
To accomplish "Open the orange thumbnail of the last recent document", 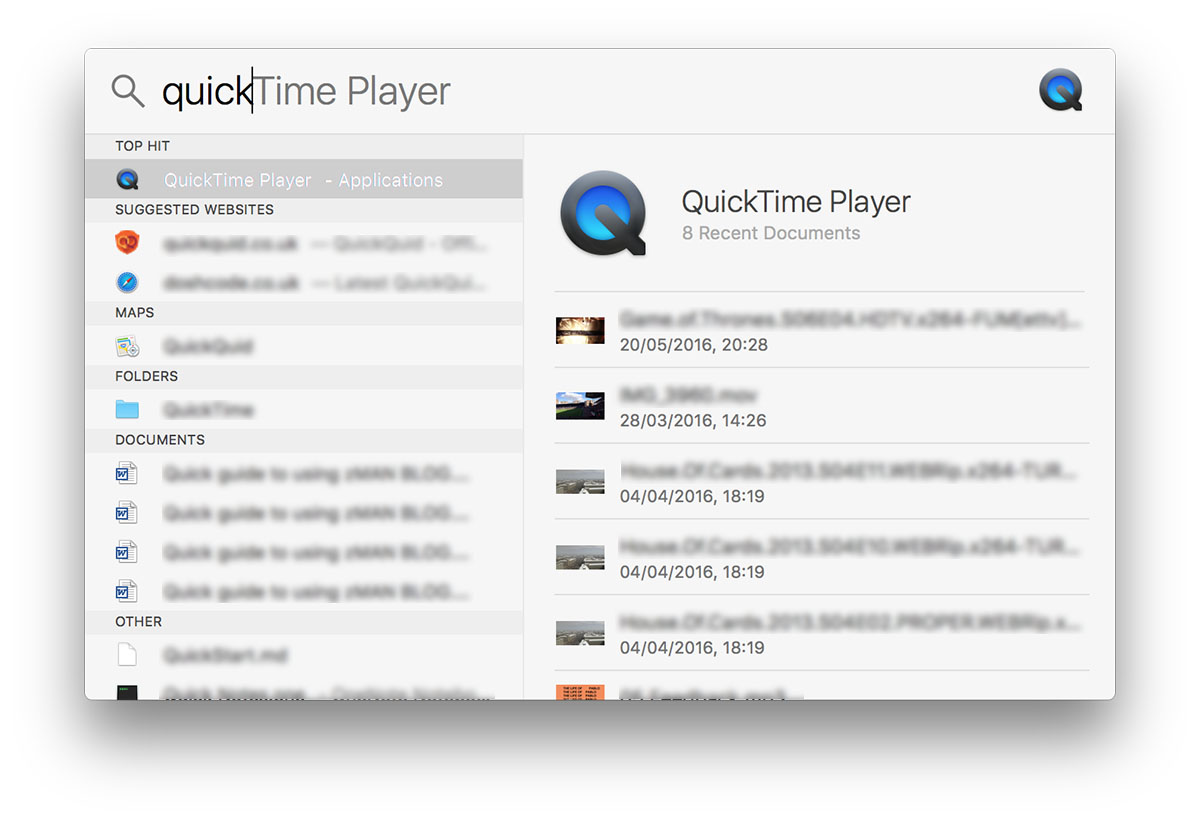I will [580, 692].
